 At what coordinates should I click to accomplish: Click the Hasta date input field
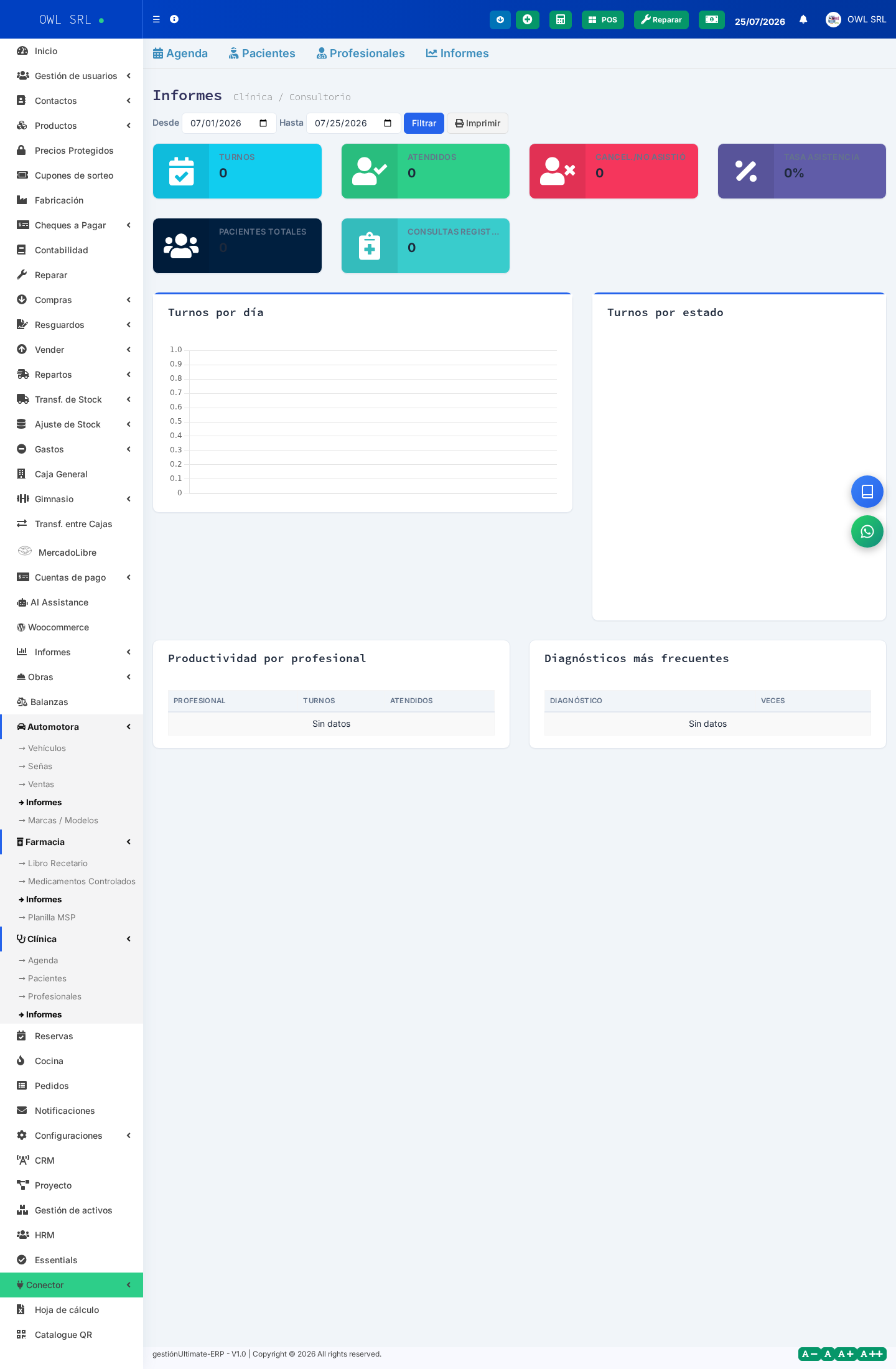(x=353, y=123)
